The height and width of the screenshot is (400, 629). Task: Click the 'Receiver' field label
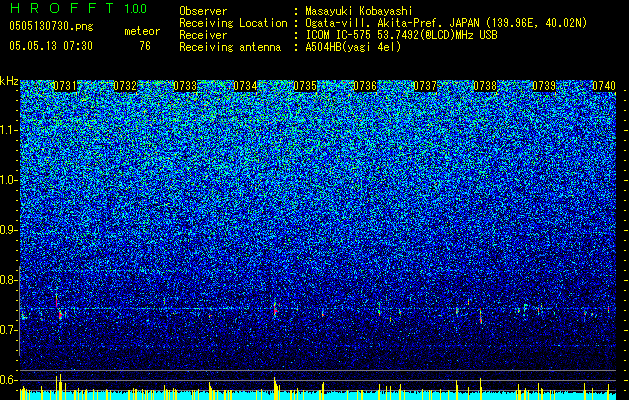click(203, 35)
